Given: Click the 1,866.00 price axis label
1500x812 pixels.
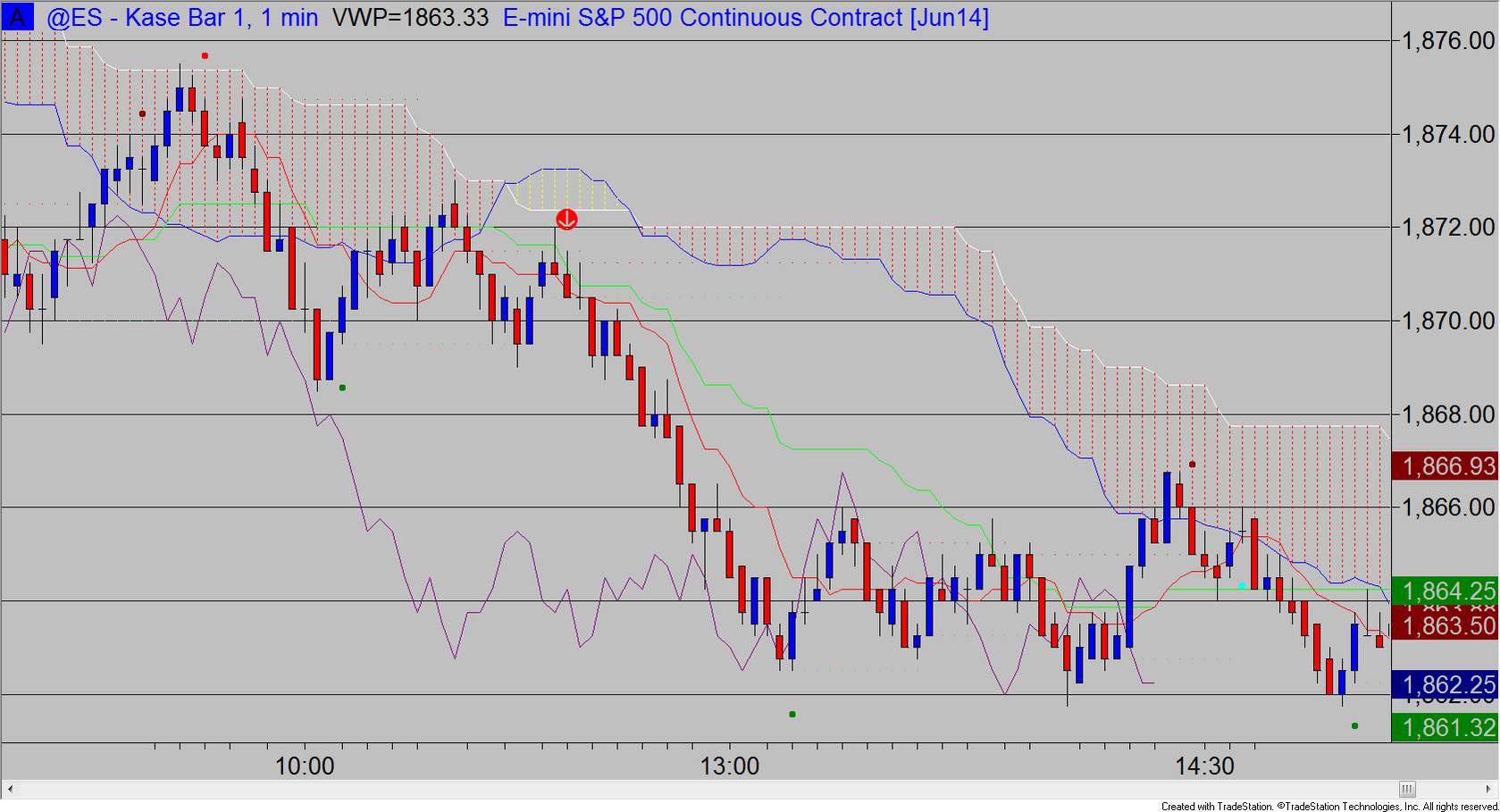Looking at the screenshot, I should (x=1448, y=507).
